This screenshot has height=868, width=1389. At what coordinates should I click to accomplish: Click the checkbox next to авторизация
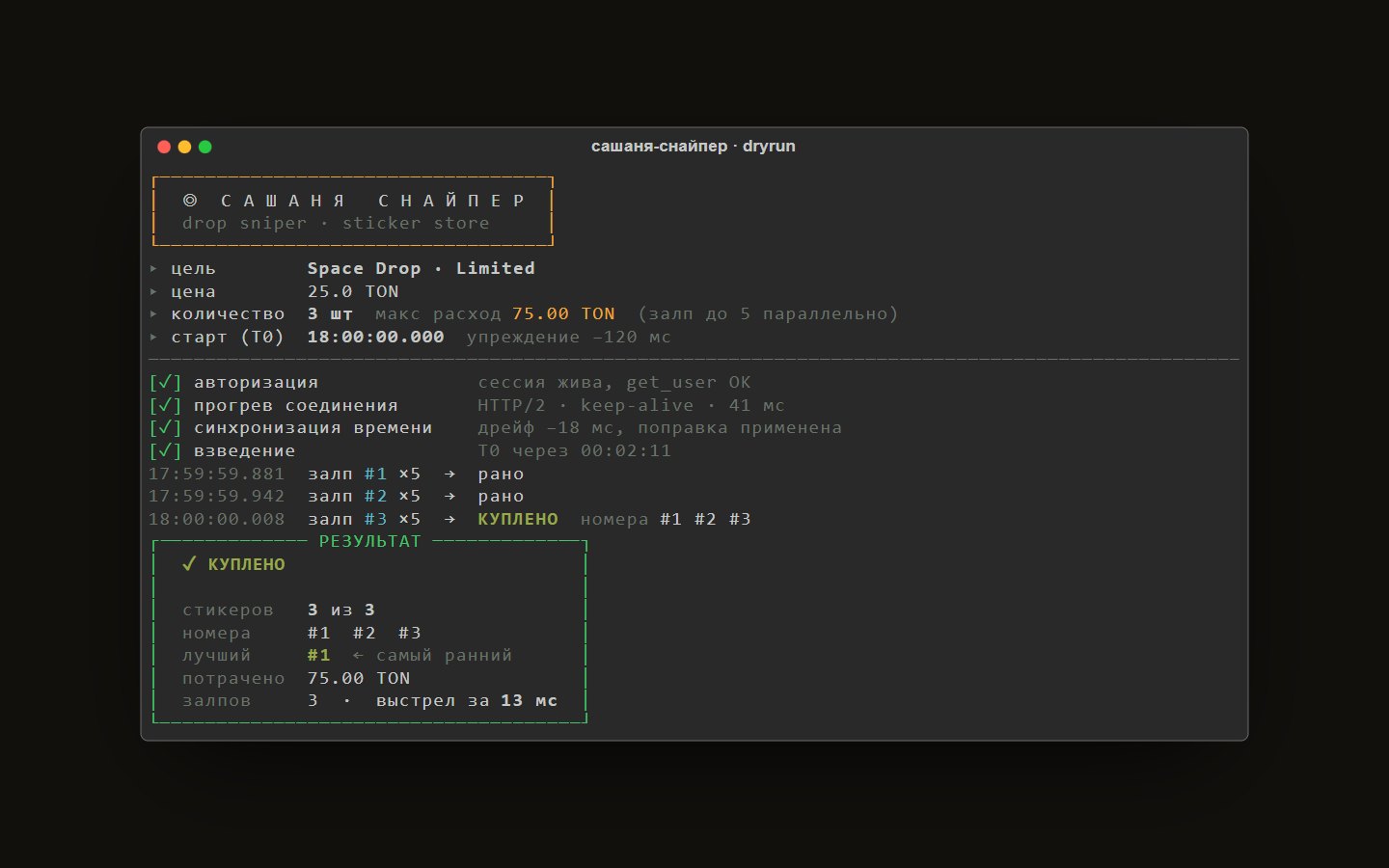click(166, 383)
